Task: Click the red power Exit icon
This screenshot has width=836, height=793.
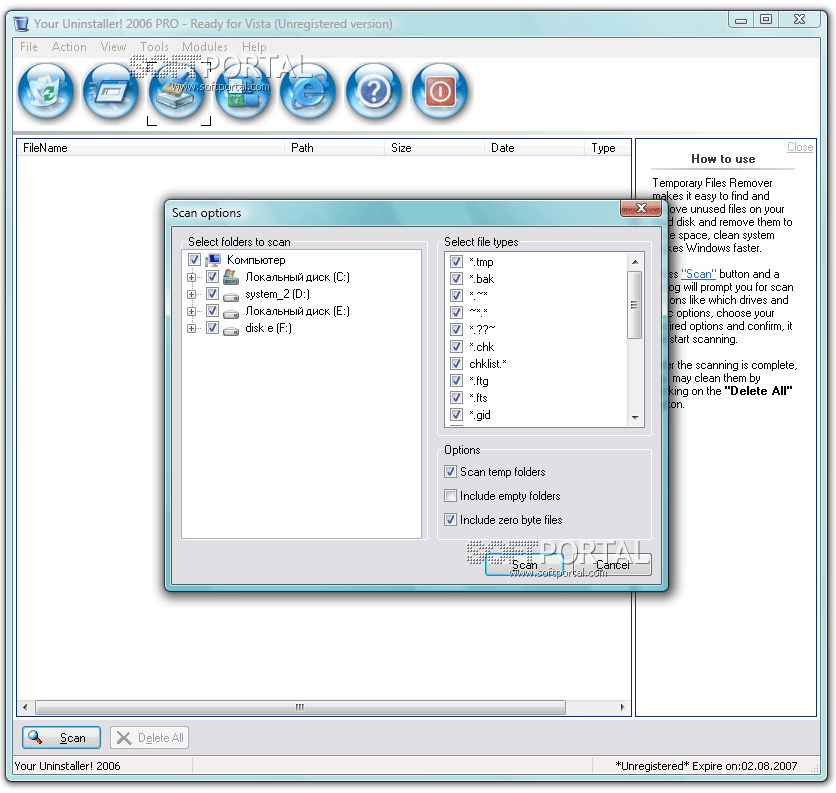Action: (440, 91)
